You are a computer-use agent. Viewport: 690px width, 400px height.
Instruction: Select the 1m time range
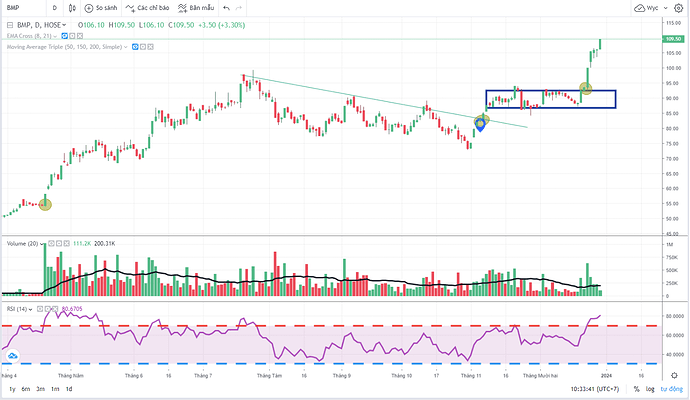(x=55, y=389)
